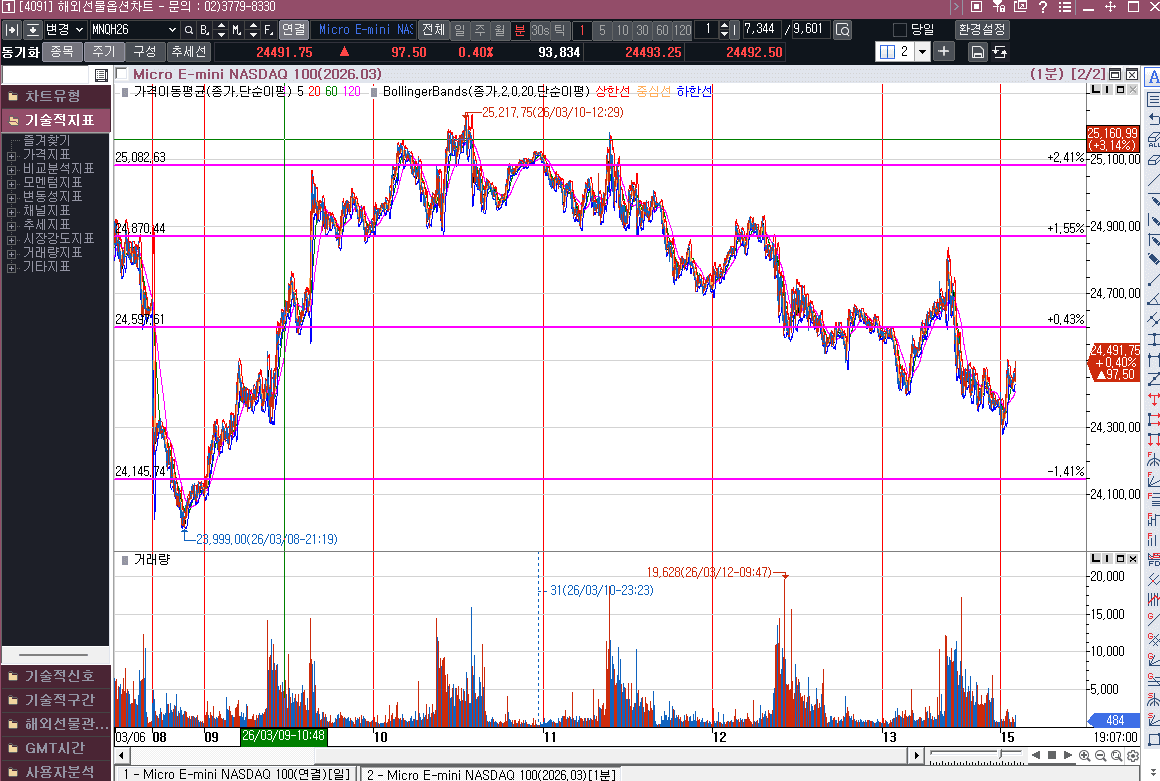Switch to the '1 - Micro E-mini NASDAQ 100(연결)[일]' tab
Screen dimensions: 1160x781
pos(236,774)
